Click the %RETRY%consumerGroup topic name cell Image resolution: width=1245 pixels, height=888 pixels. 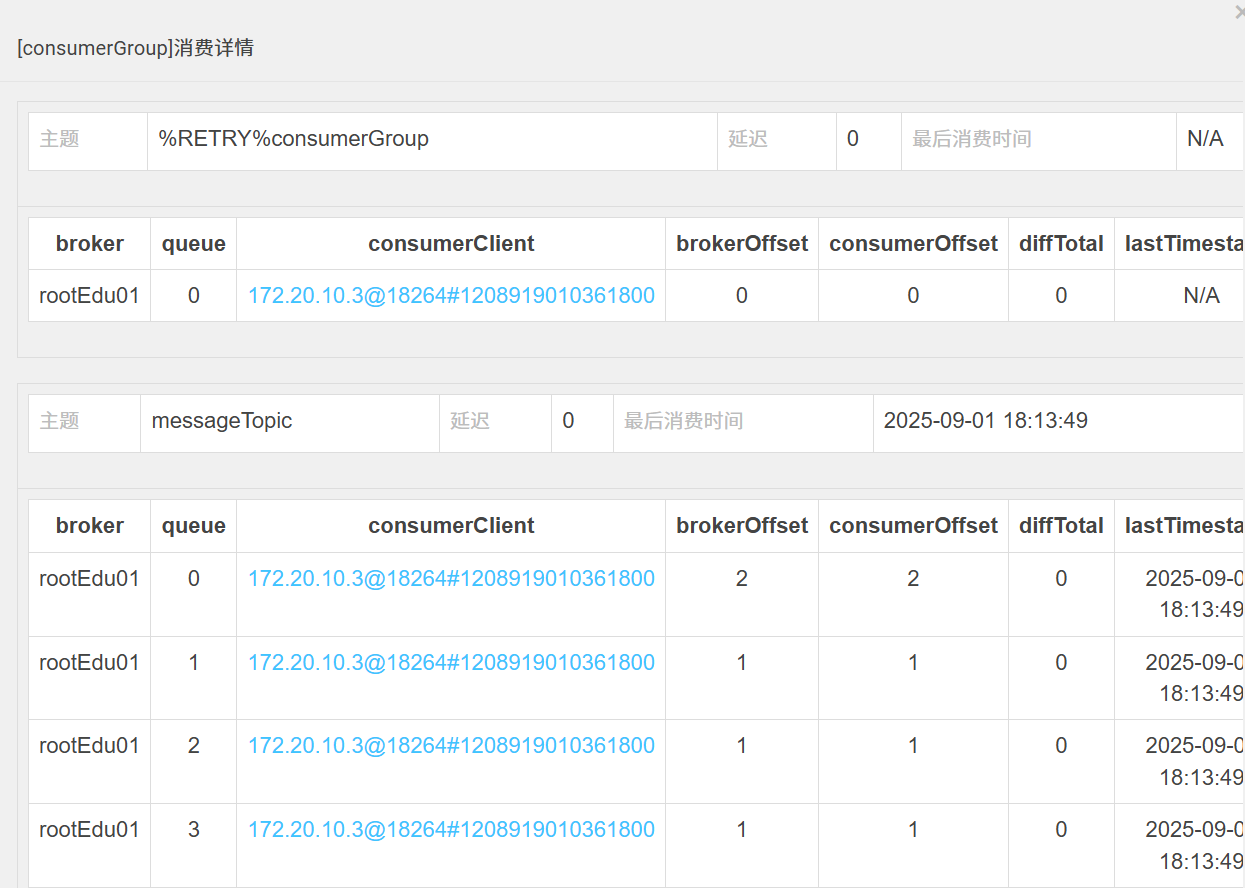point(294,139)
